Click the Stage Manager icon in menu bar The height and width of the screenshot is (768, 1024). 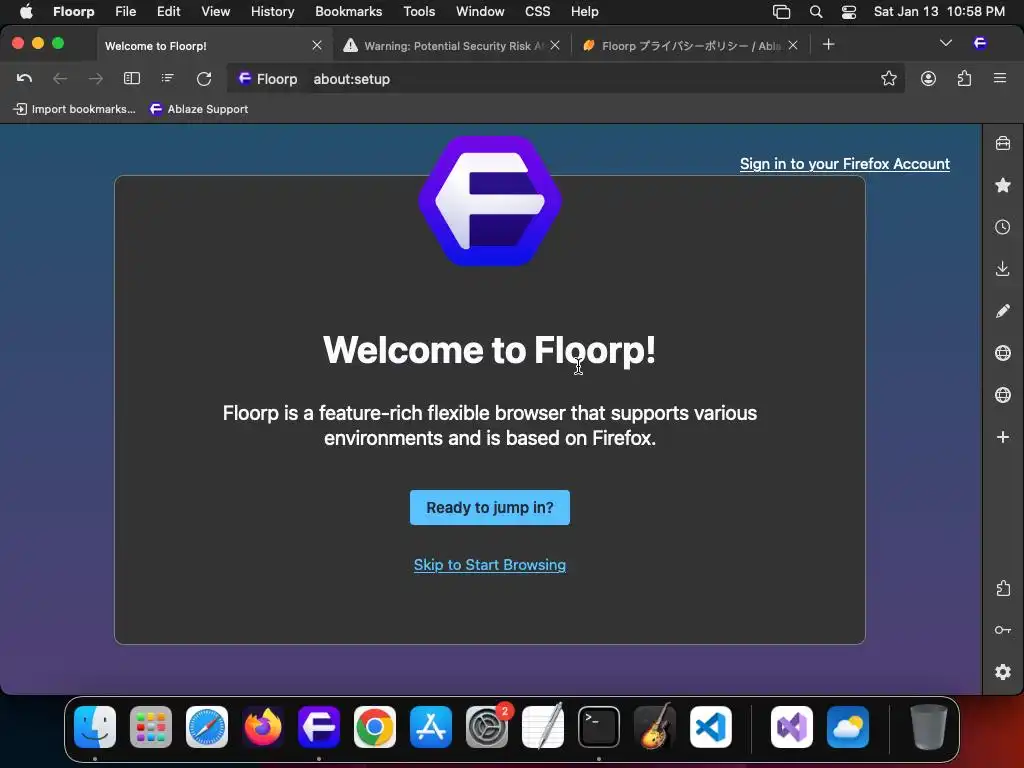(781, 12)
